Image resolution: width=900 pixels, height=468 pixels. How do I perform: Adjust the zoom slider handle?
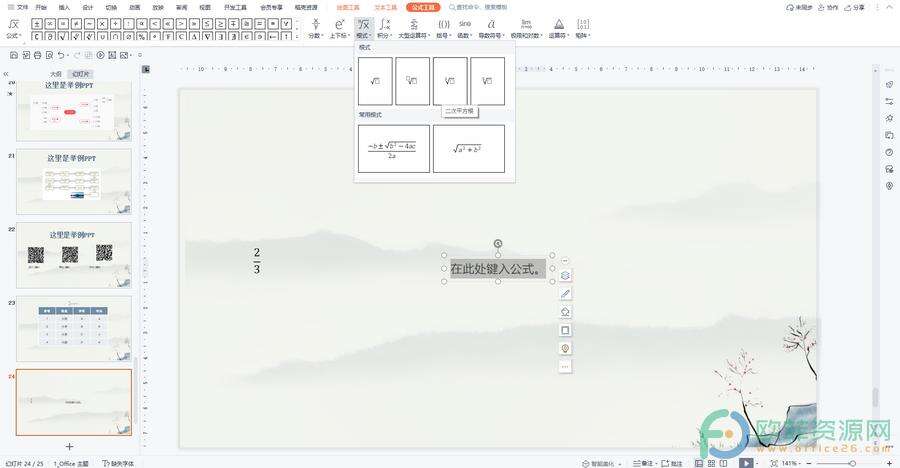(852, 463)
